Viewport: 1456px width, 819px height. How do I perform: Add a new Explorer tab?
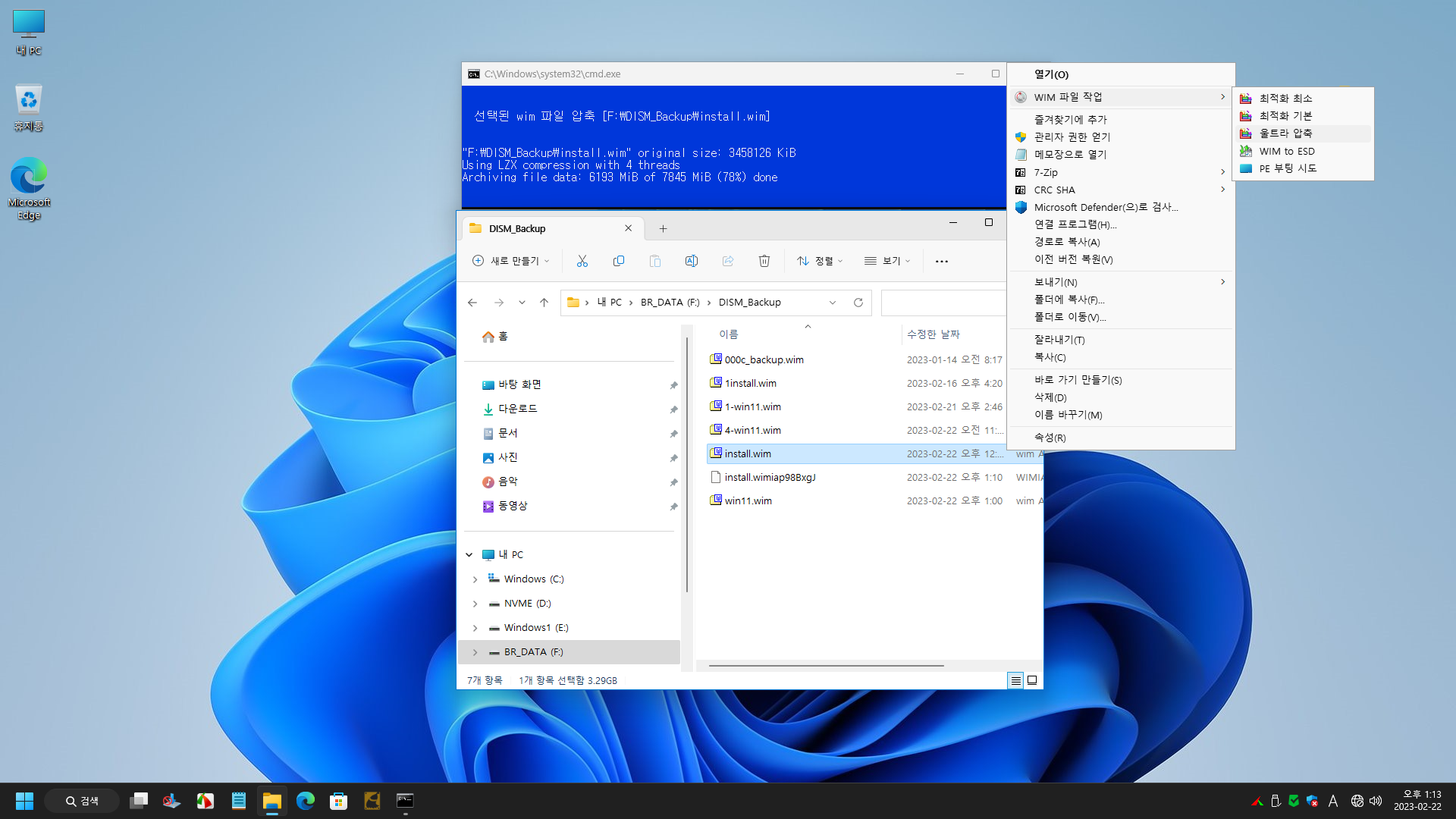click(x=663, y=228)
